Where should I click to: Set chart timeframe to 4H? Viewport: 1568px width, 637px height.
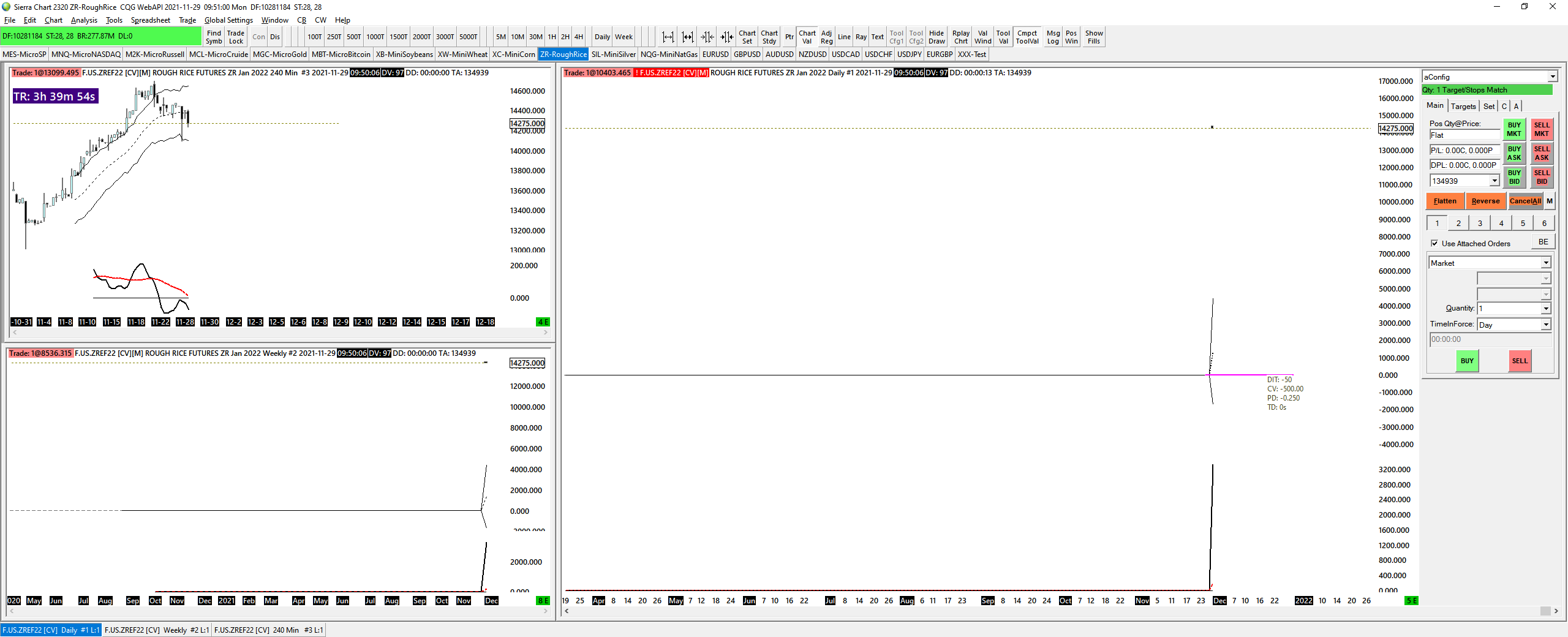point(579,37)
